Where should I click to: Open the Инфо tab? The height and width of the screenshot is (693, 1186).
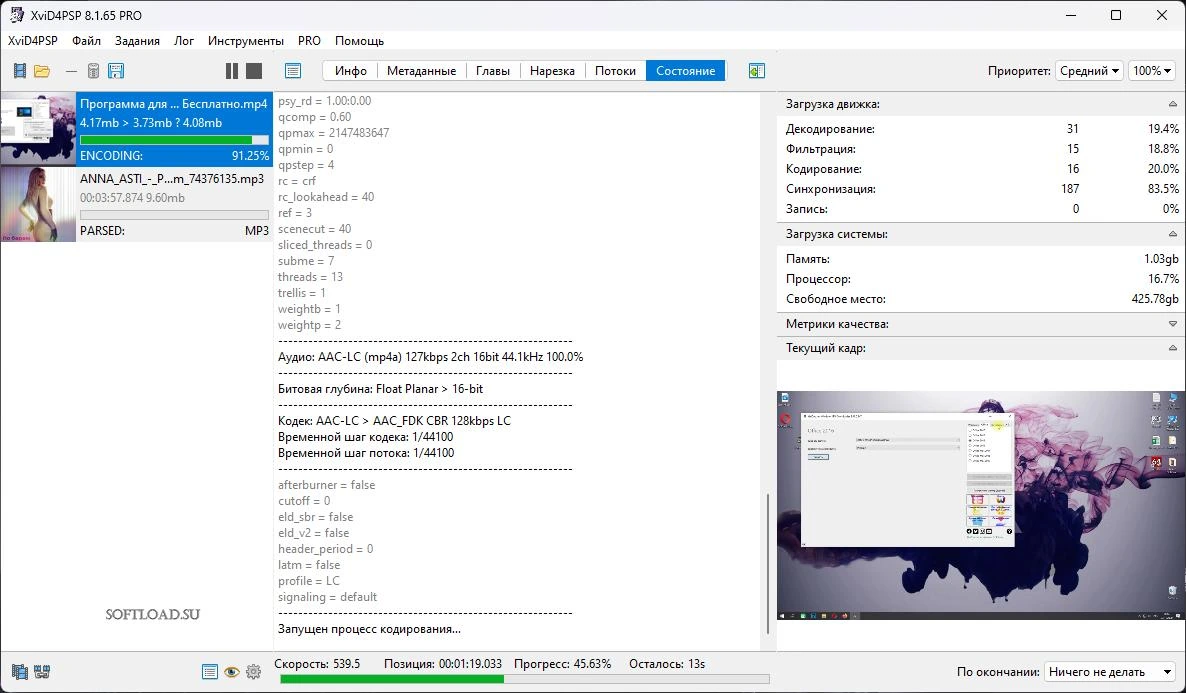pos(350,70)
